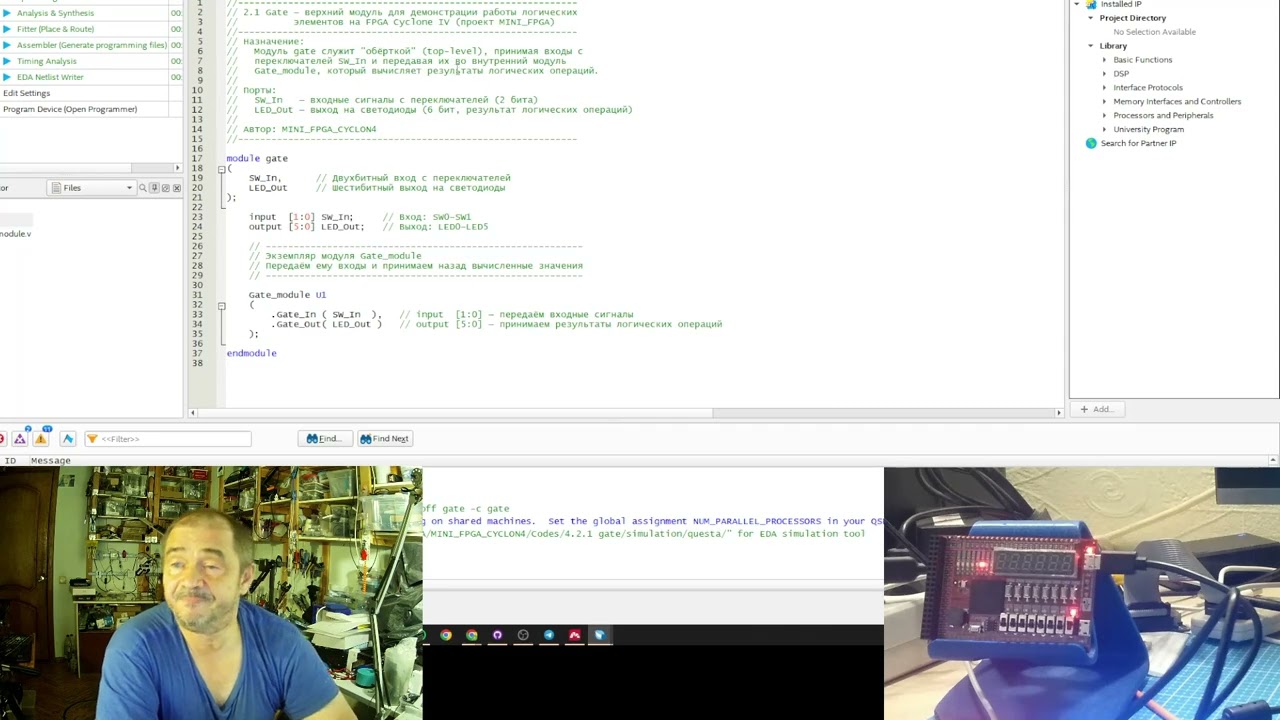Image resolution: width=1280 pixels, height=720 pixels.
Task: Click the Add... button in IP Catalog
Action: (x=1096, y=409)
